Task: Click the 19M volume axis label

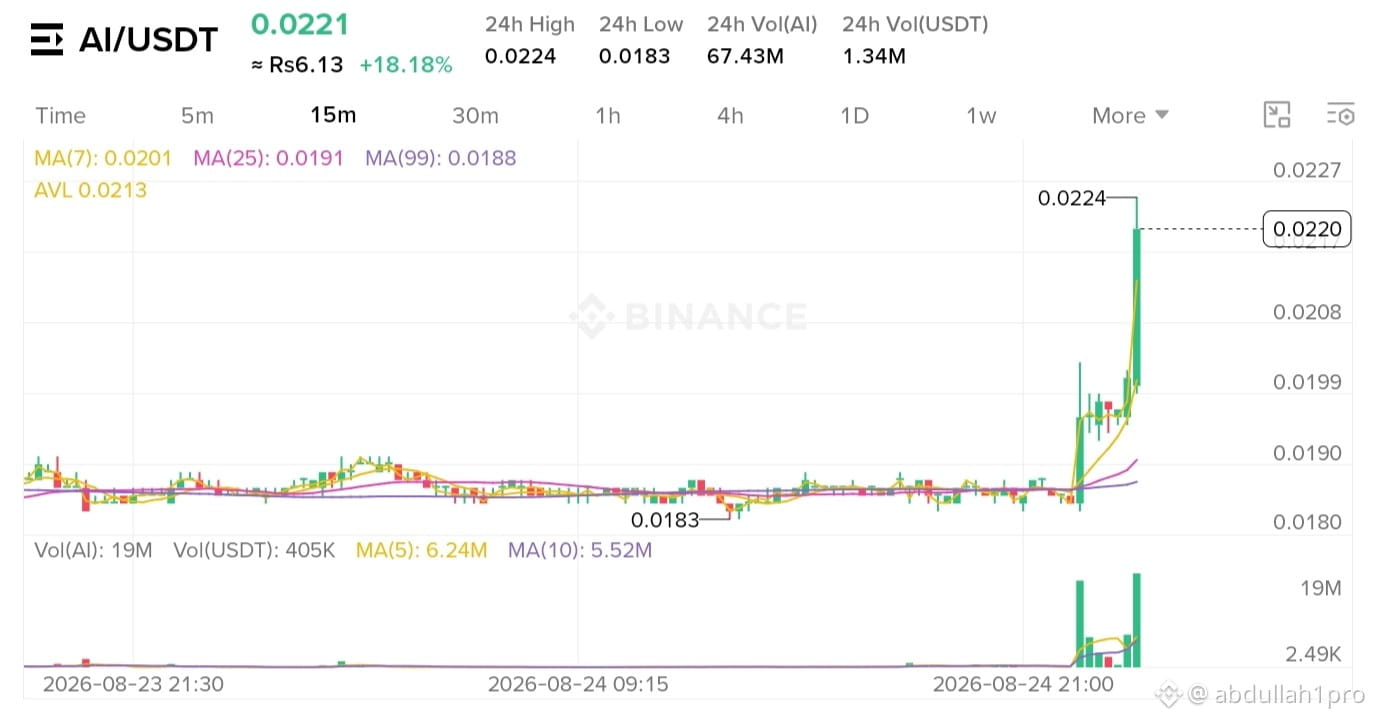Action: coord(1320,588)
